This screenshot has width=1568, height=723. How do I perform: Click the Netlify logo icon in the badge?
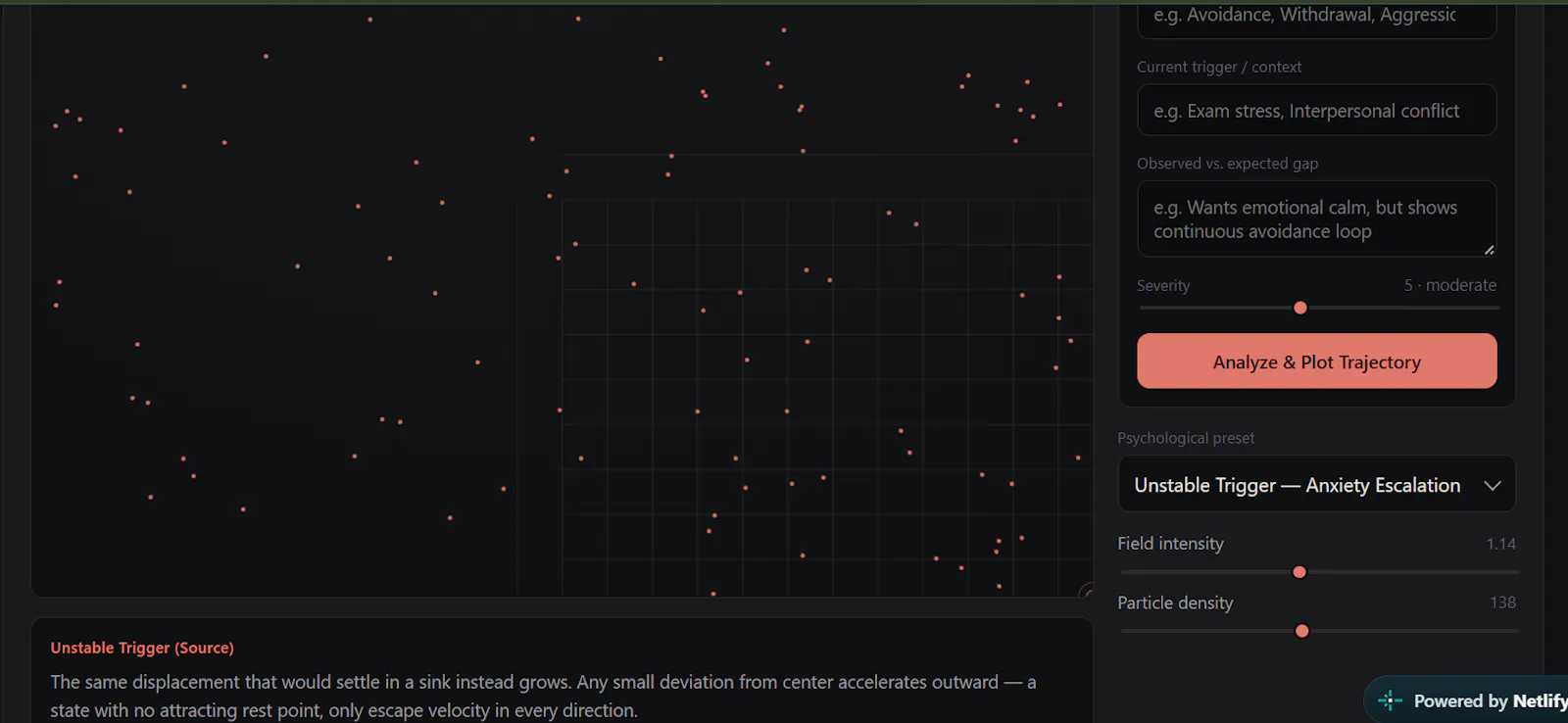[1390, 700]
